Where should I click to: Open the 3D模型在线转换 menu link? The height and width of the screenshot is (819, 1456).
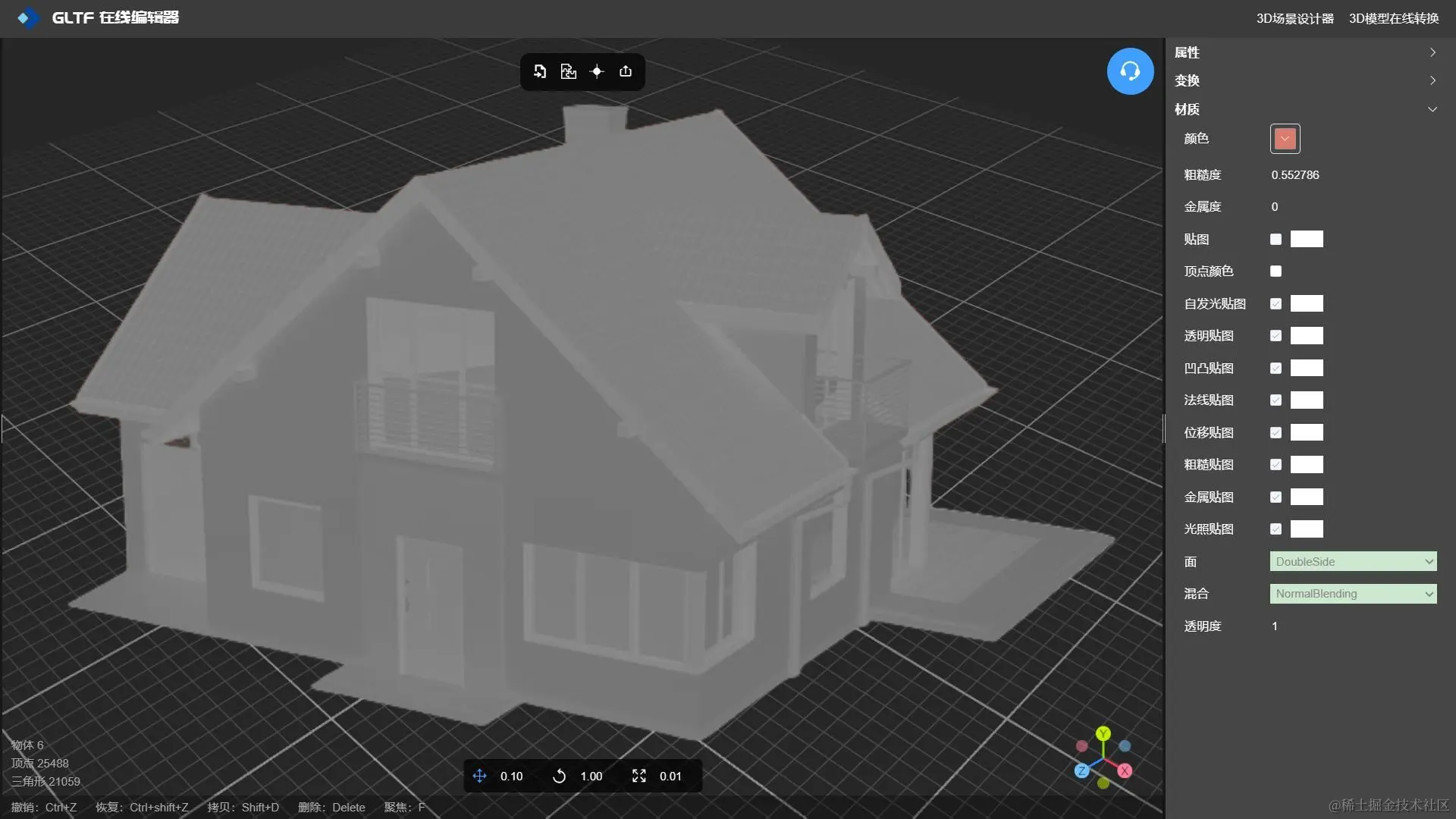tap(1393, 18)
